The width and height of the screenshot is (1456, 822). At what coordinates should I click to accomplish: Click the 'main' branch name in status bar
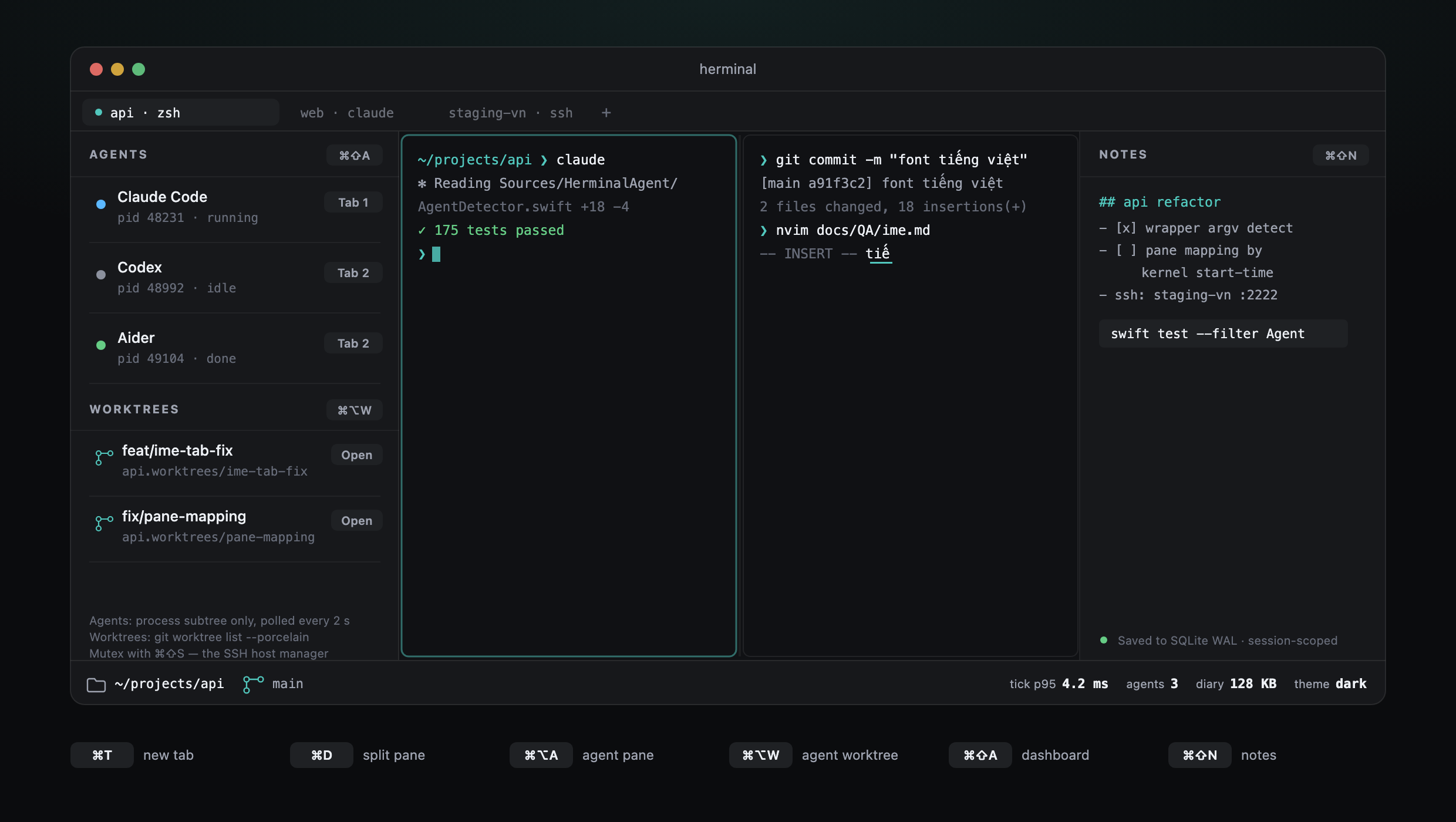click(x=288, y=683)
